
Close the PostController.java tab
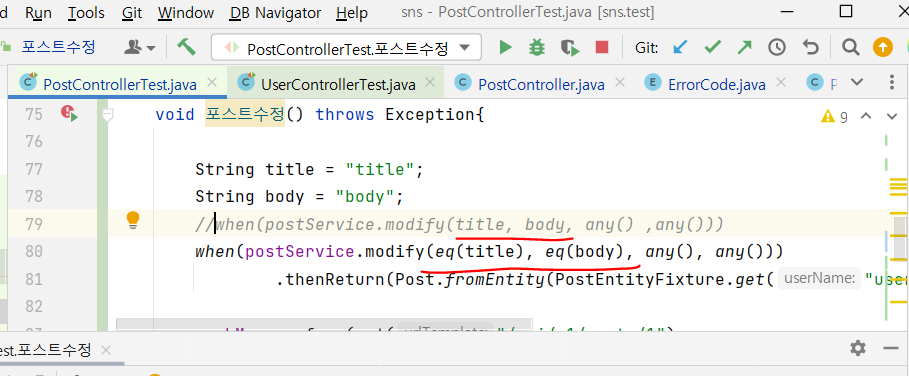620,83
